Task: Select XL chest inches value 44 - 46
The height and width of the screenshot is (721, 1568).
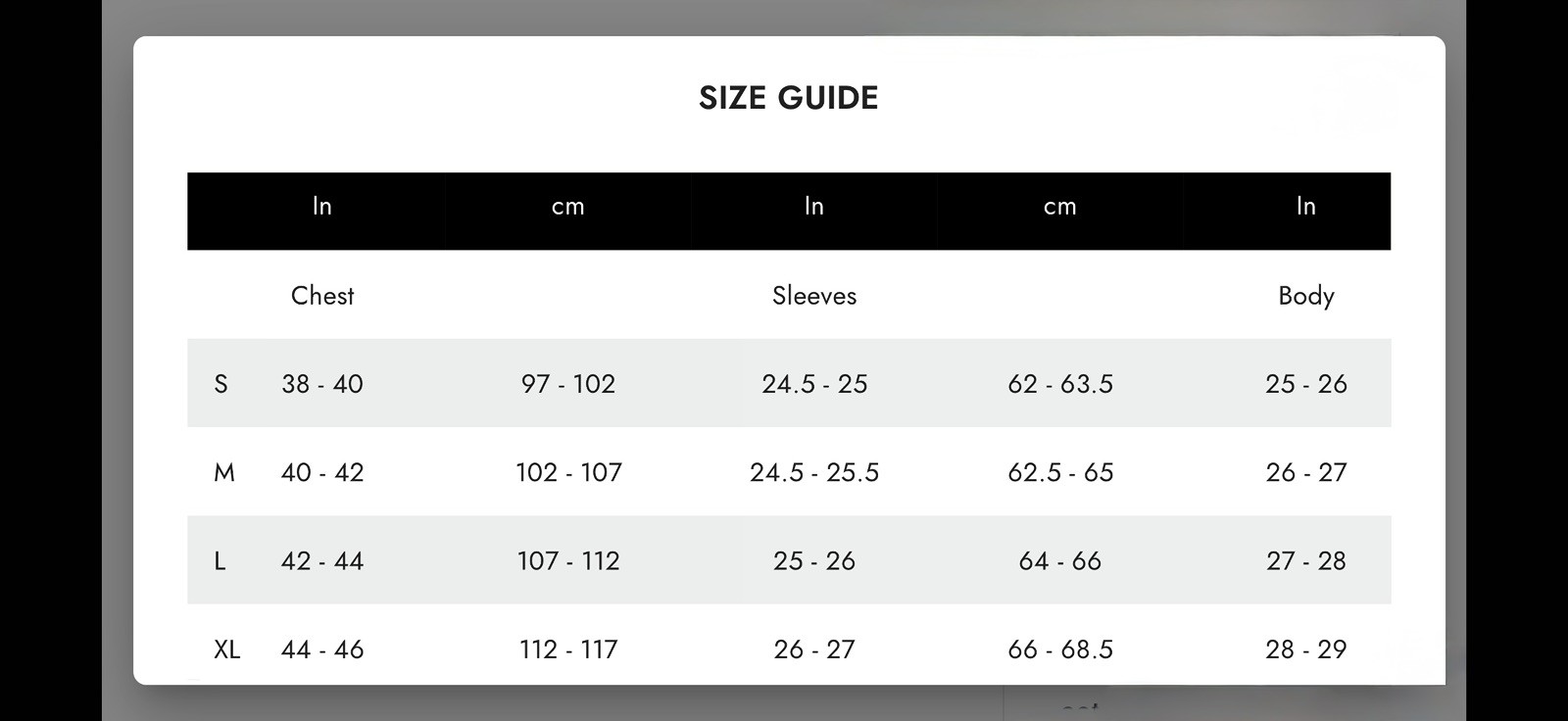Action: 322,649
